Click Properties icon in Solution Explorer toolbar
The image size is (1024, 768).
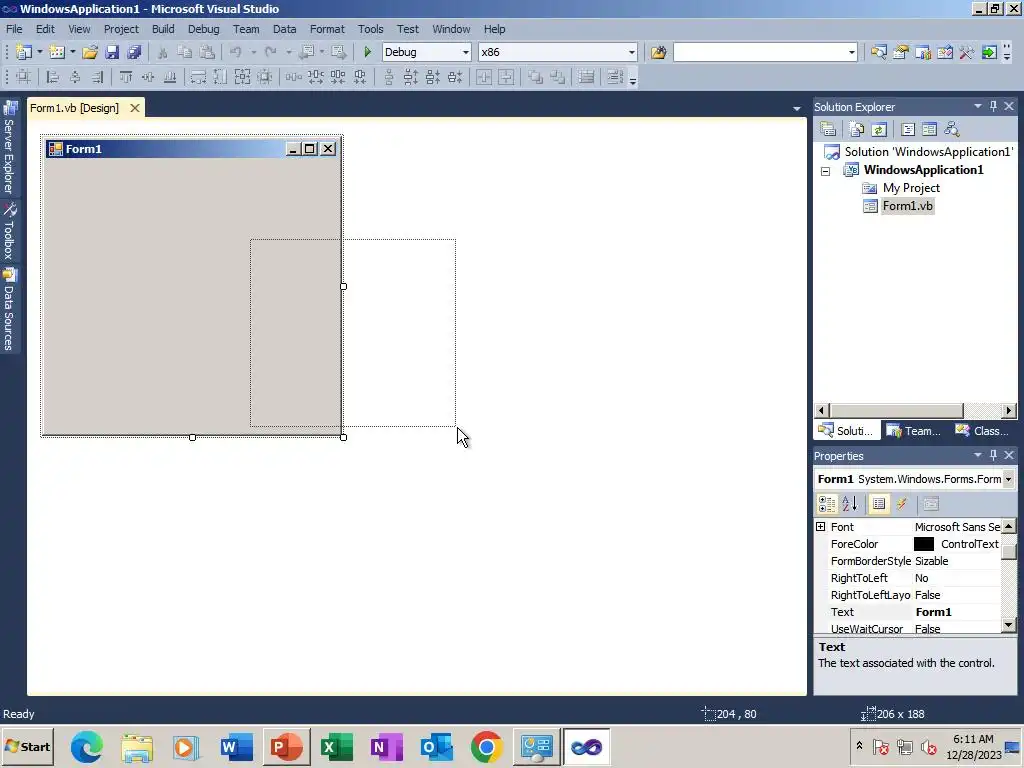pos(828,129)
